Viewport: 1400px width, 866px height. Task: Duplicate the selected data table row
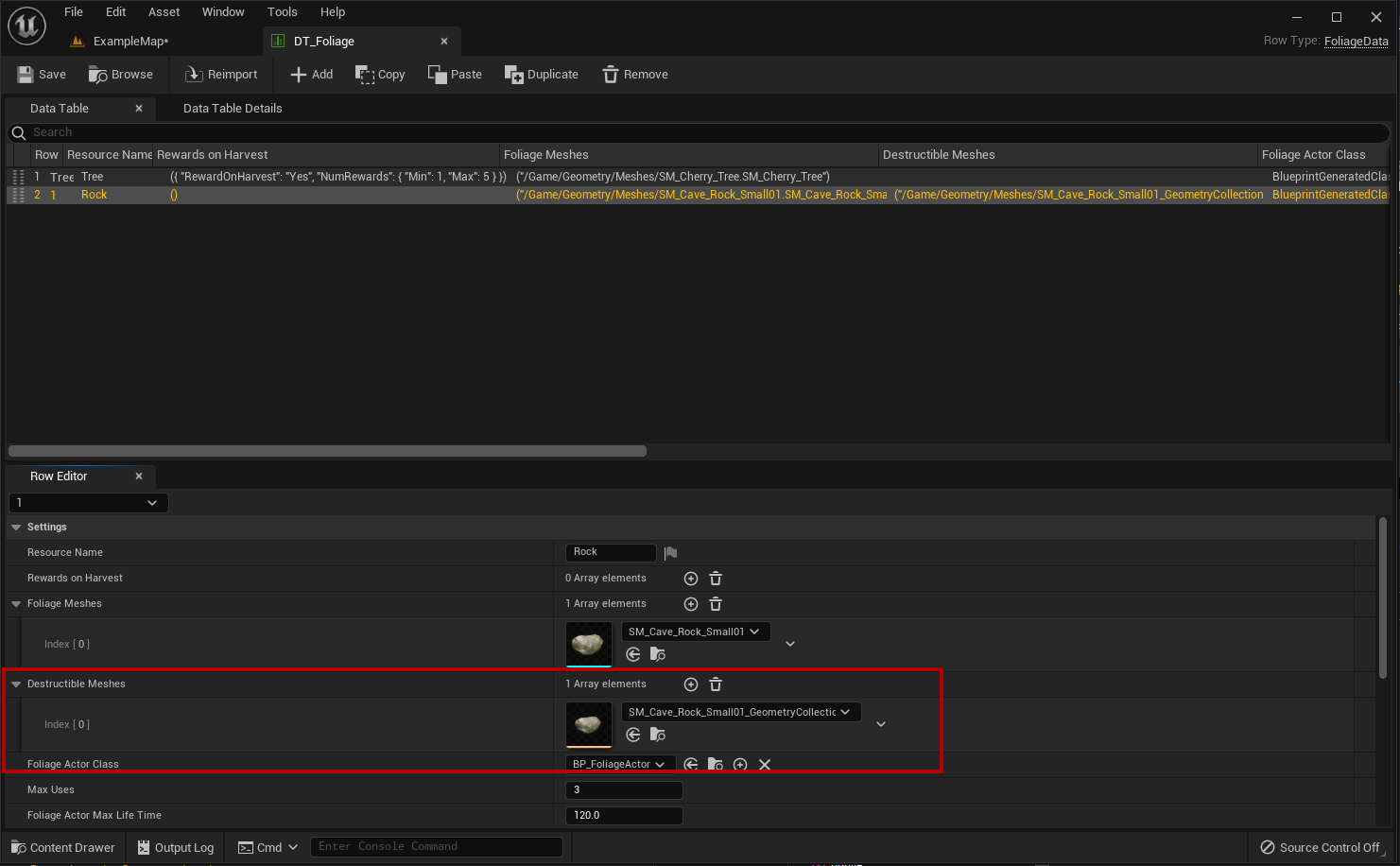coord(542,75)
